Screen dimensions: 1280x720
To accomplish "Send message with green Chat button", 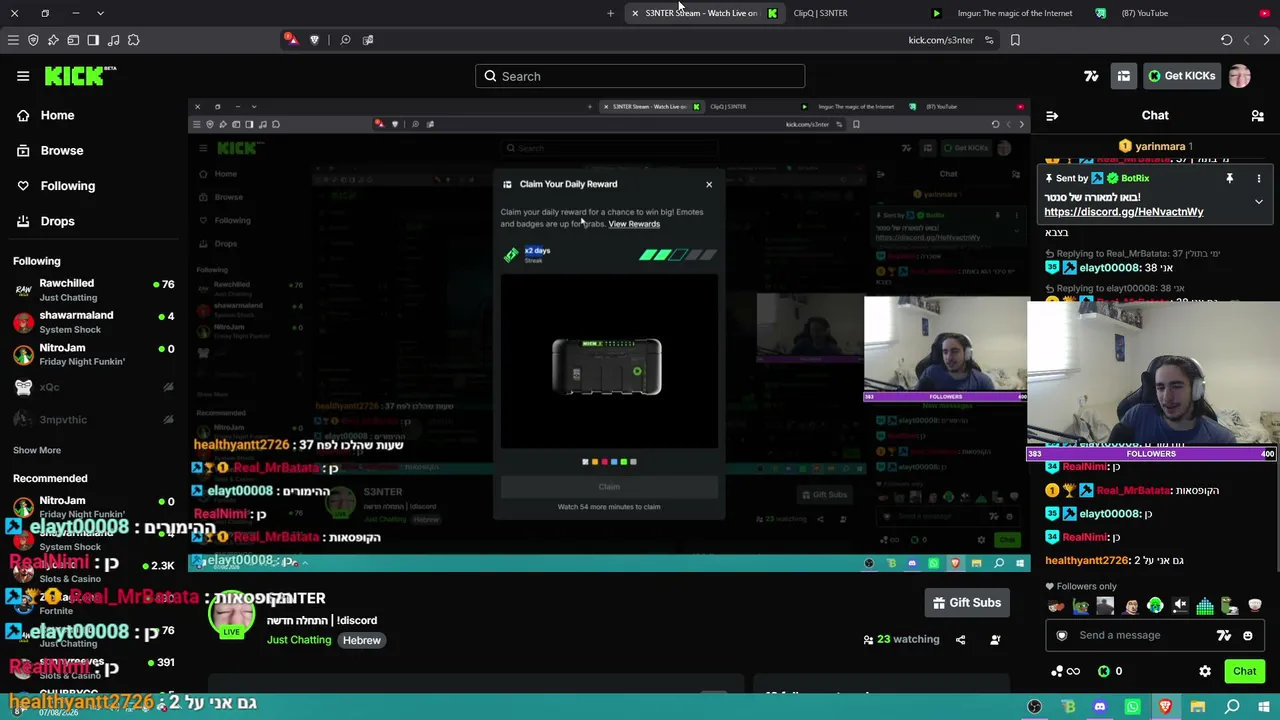I will click(x=1244, y=672).
